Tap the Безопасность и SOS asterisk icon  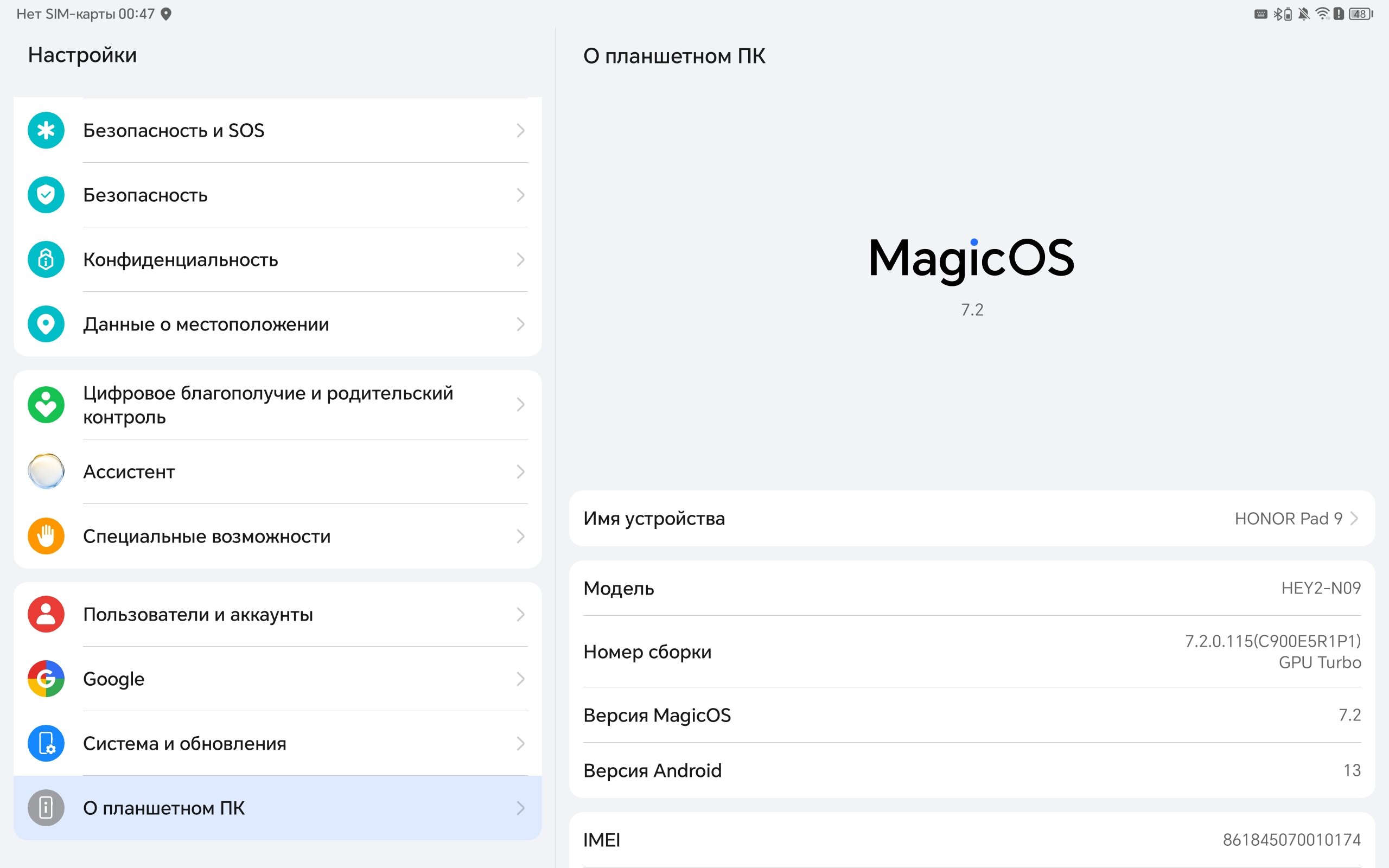click(46, 130)
